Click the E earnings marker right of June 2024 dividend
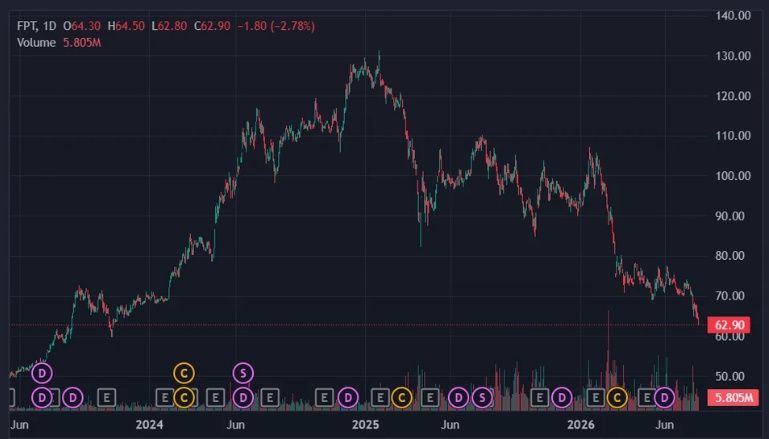769x439 pixels. click(x=270, y=397)
